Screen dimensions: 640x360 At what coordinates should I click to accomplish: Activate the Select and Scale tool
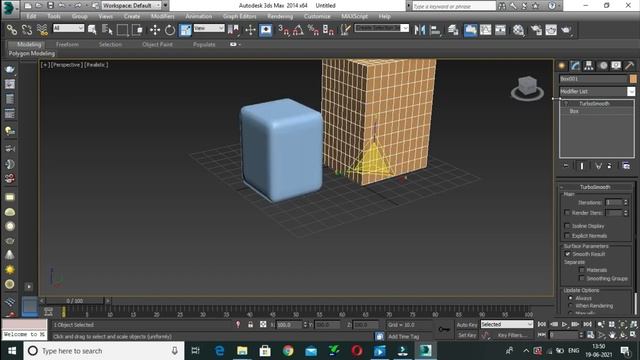185,30
